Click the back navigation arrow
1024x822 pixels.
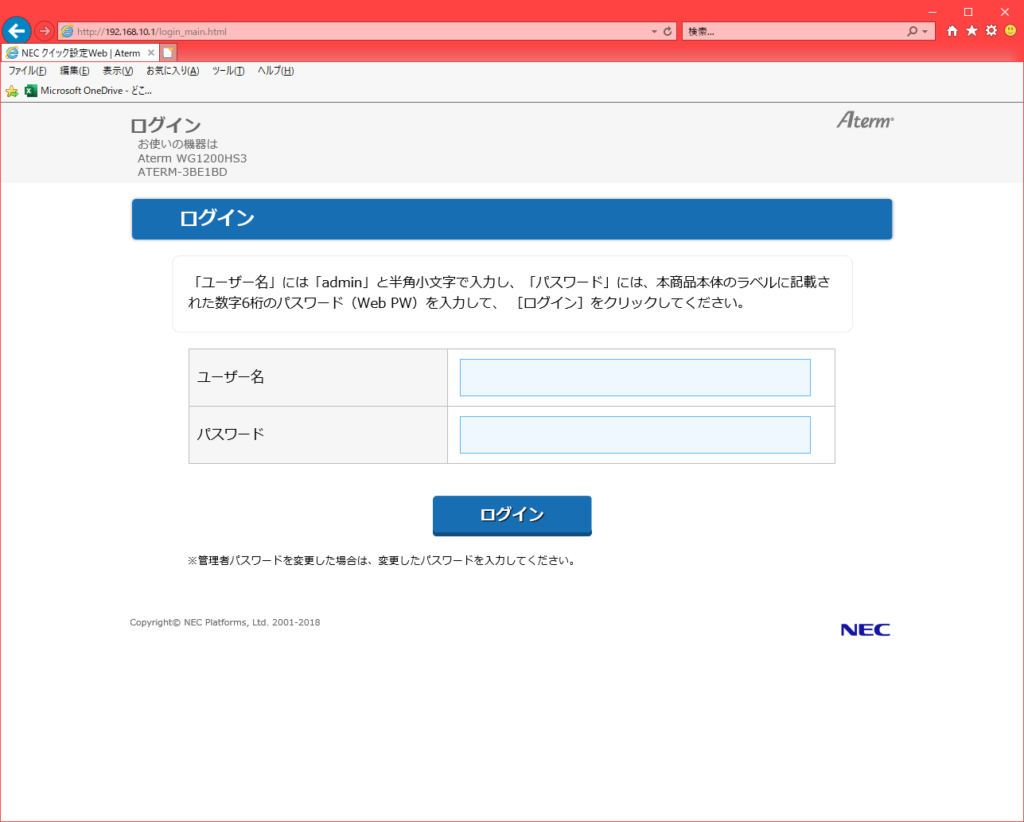pyautogui.click(x=16, y=30)
